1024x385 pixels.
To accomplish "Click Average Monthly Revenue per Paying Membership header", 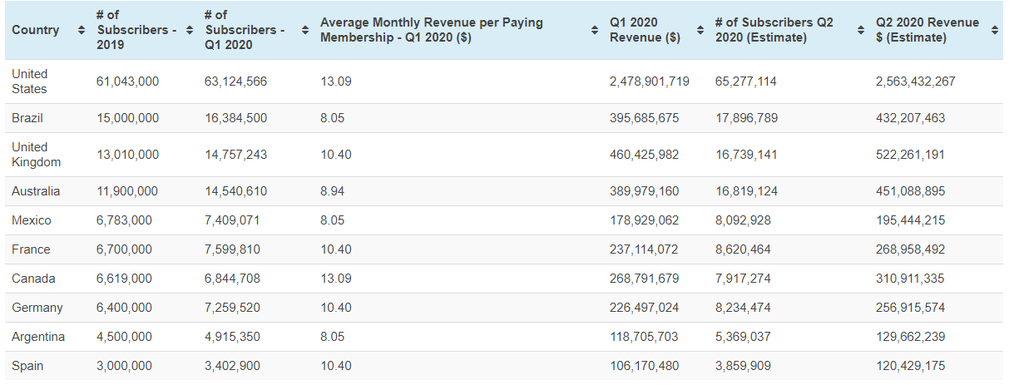I will click(x=432, y=30).
